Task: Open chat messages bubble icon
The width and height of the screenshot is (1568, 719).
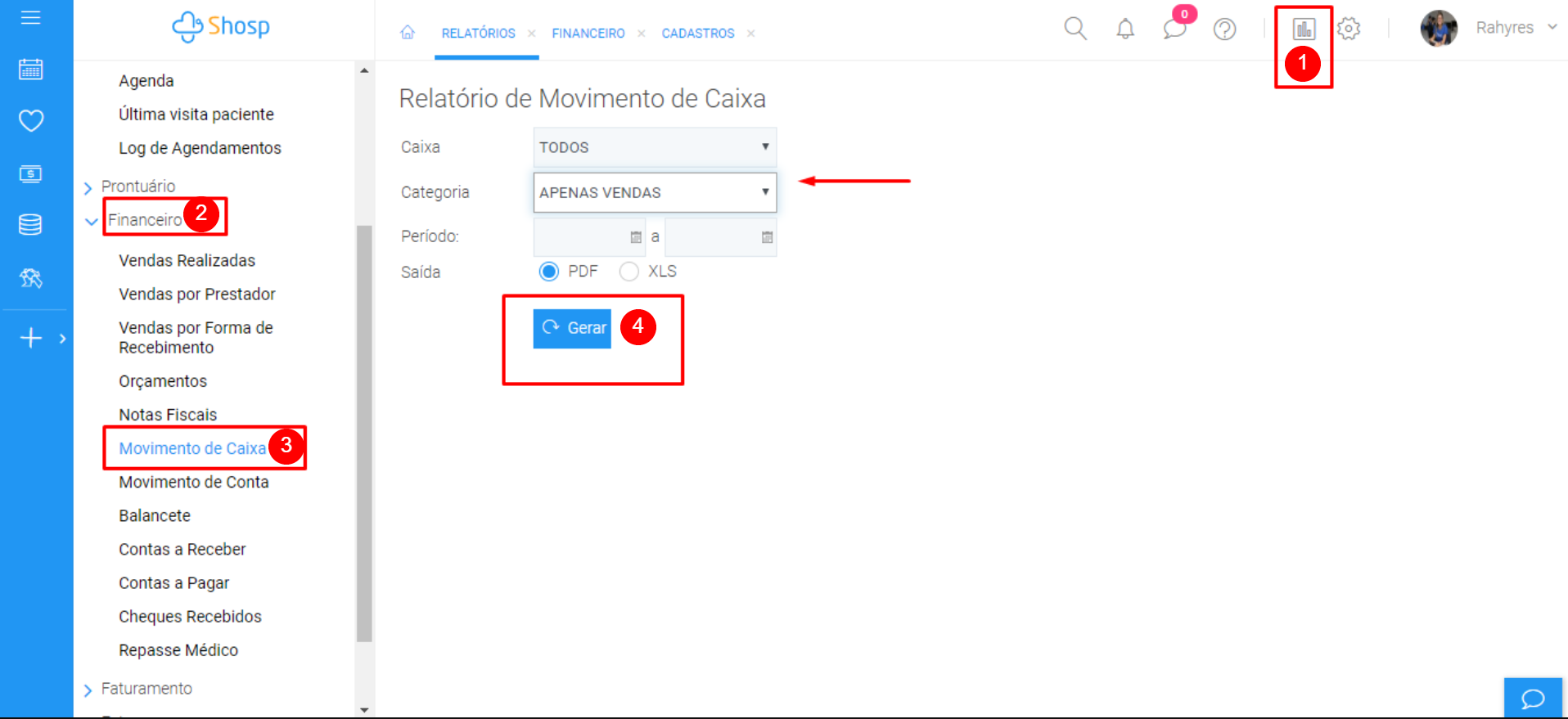Action: pyautogui.click(x=1175, y=29)
